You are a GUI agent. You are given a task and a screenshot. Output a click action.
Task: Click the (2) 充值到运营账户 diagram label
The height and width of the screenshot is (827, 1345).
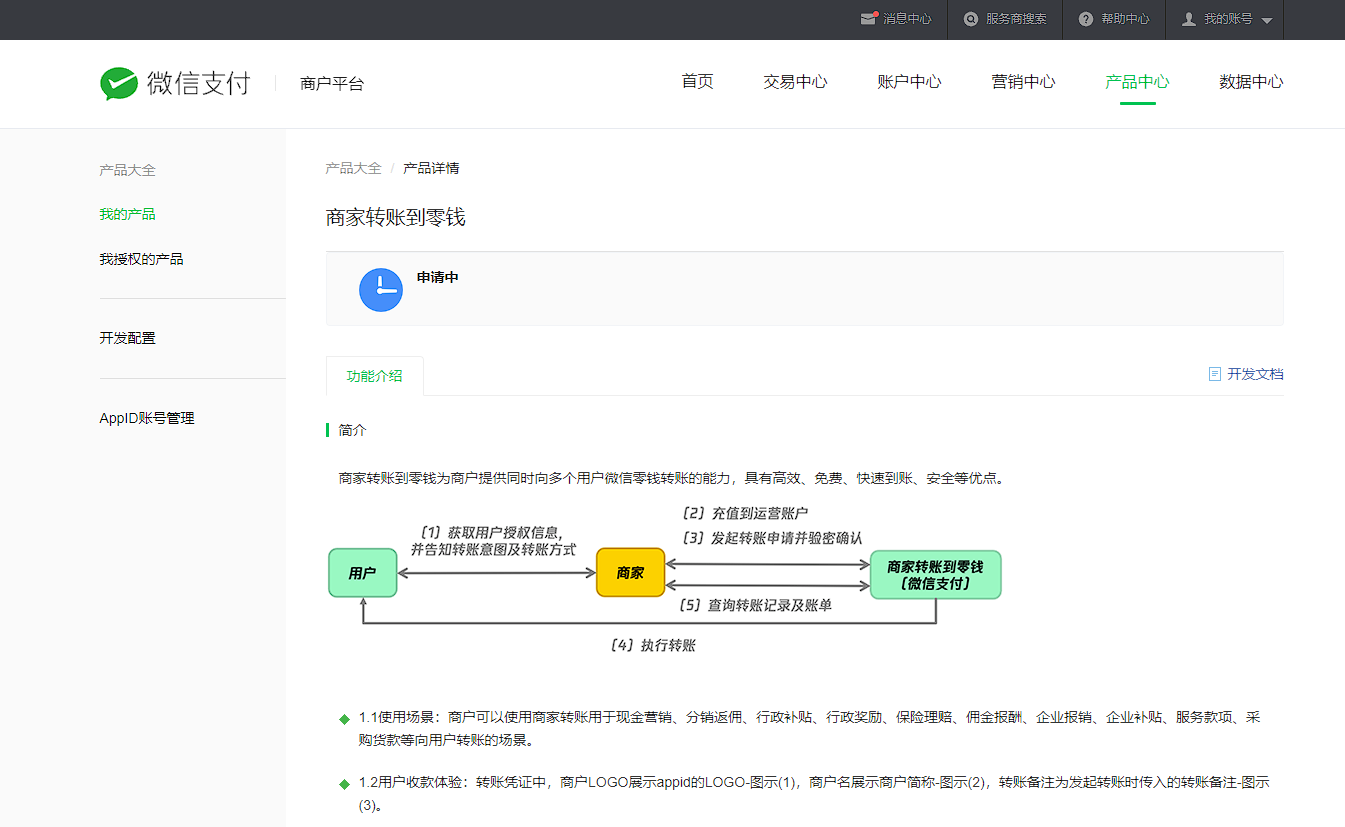(x=744, y=513)
